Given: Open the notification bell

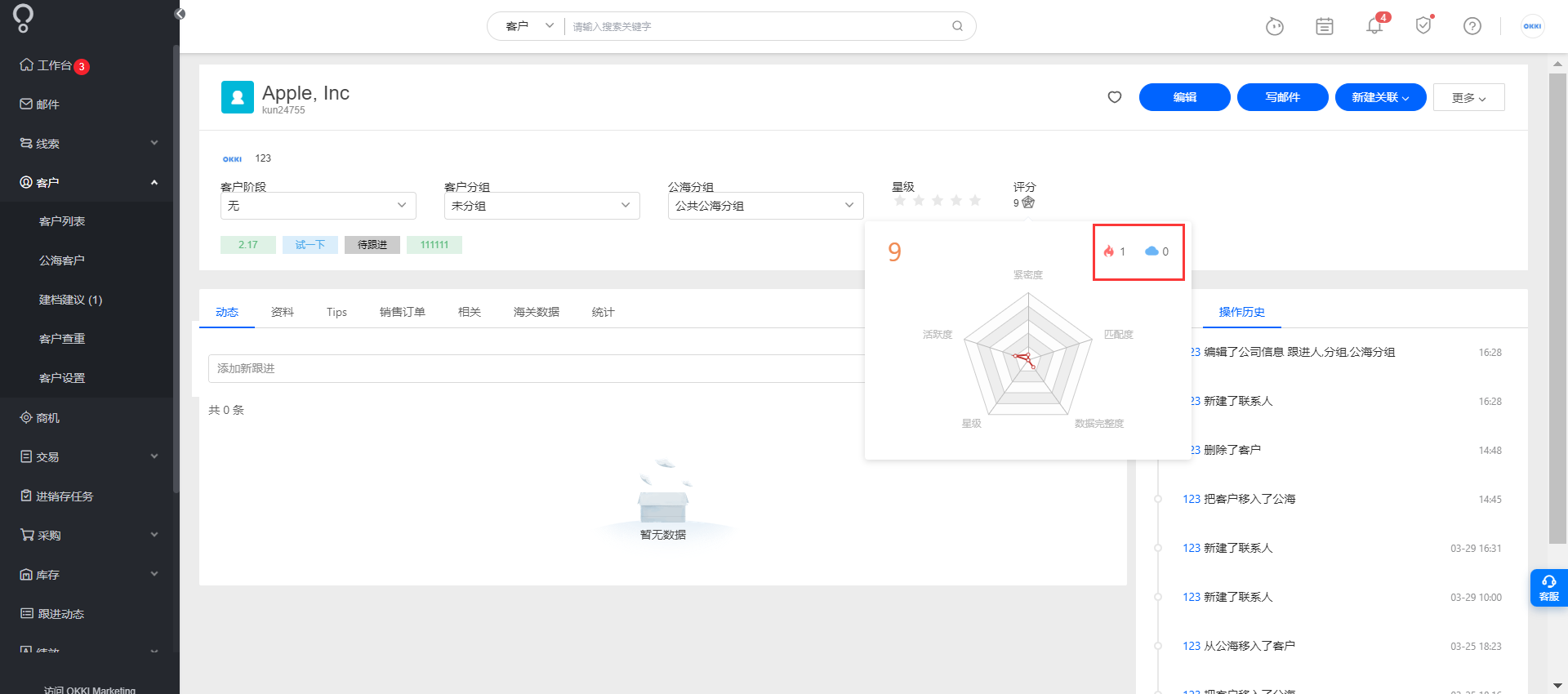Looking at the screenshot, I should tap(1374, 26).
